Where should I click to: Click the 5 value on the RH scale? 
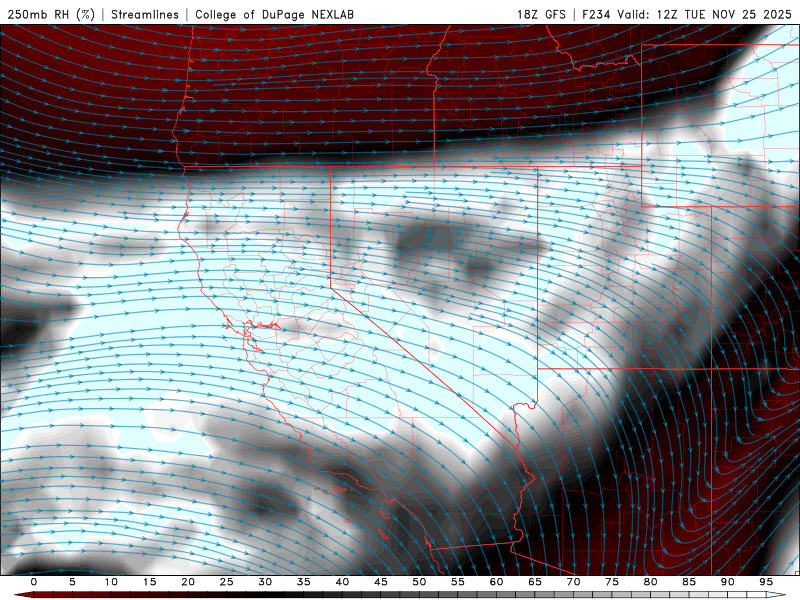(x=72, y=582)
